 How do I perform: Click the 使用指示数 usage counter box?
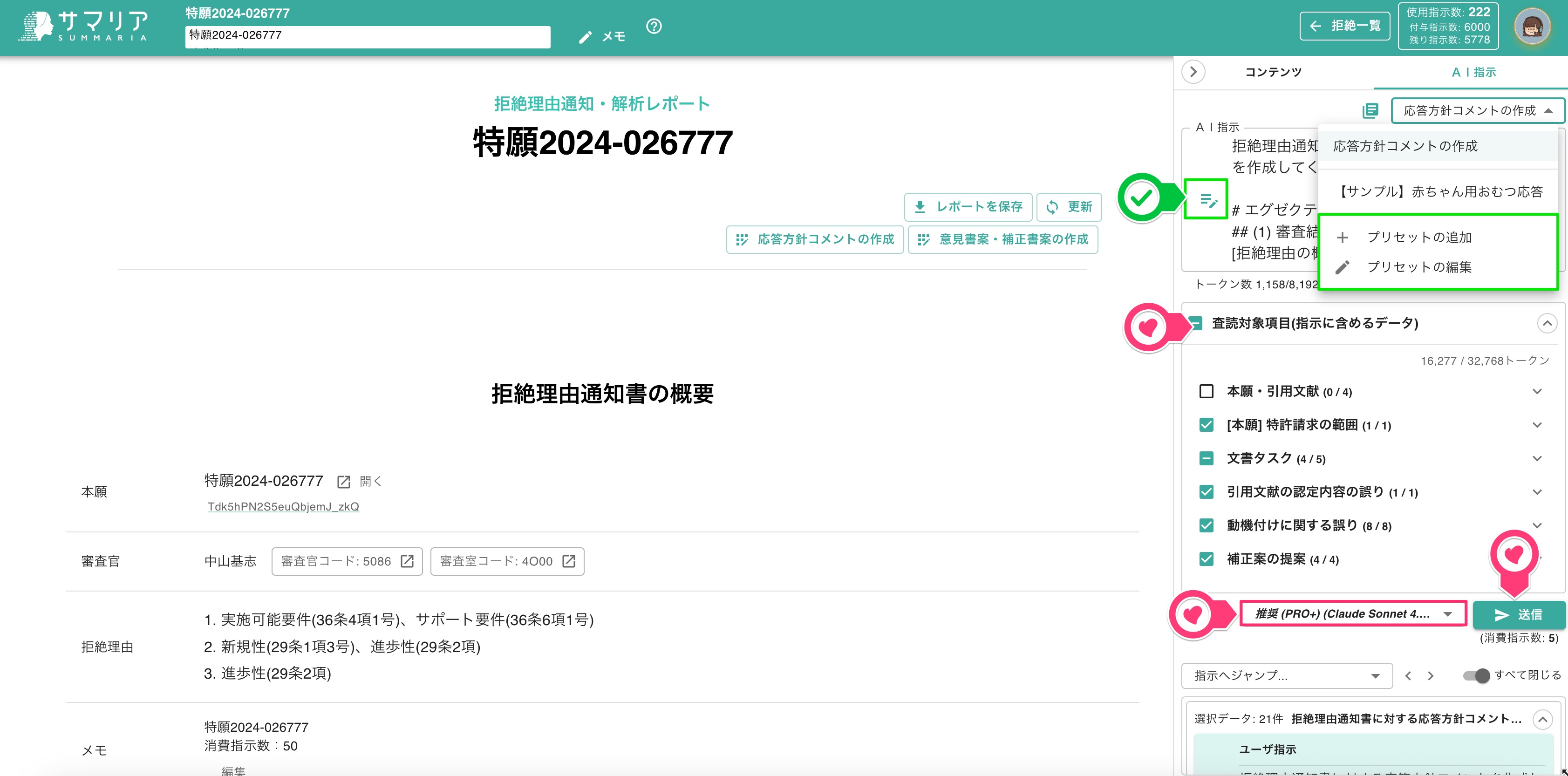pos(1448,26)
